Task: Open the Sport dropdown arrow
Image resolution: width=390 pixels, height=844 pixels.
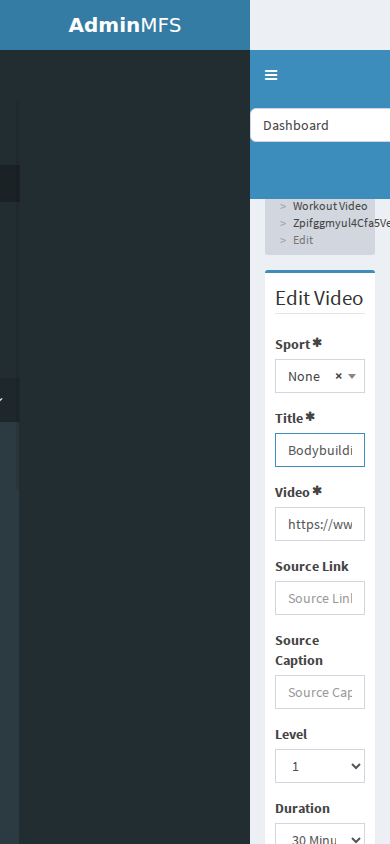Action: pyautogui.click(x=352, y=376)
